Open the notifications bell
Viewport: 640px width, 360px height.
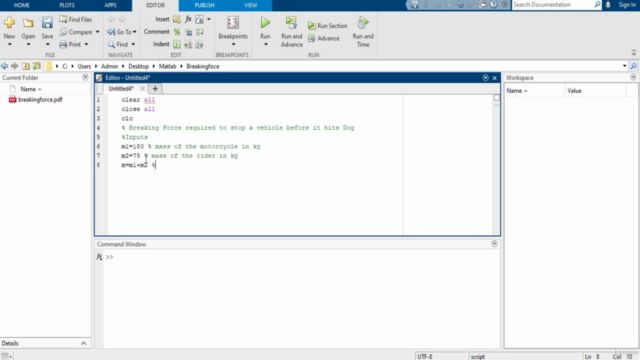(x=608, y=5)
